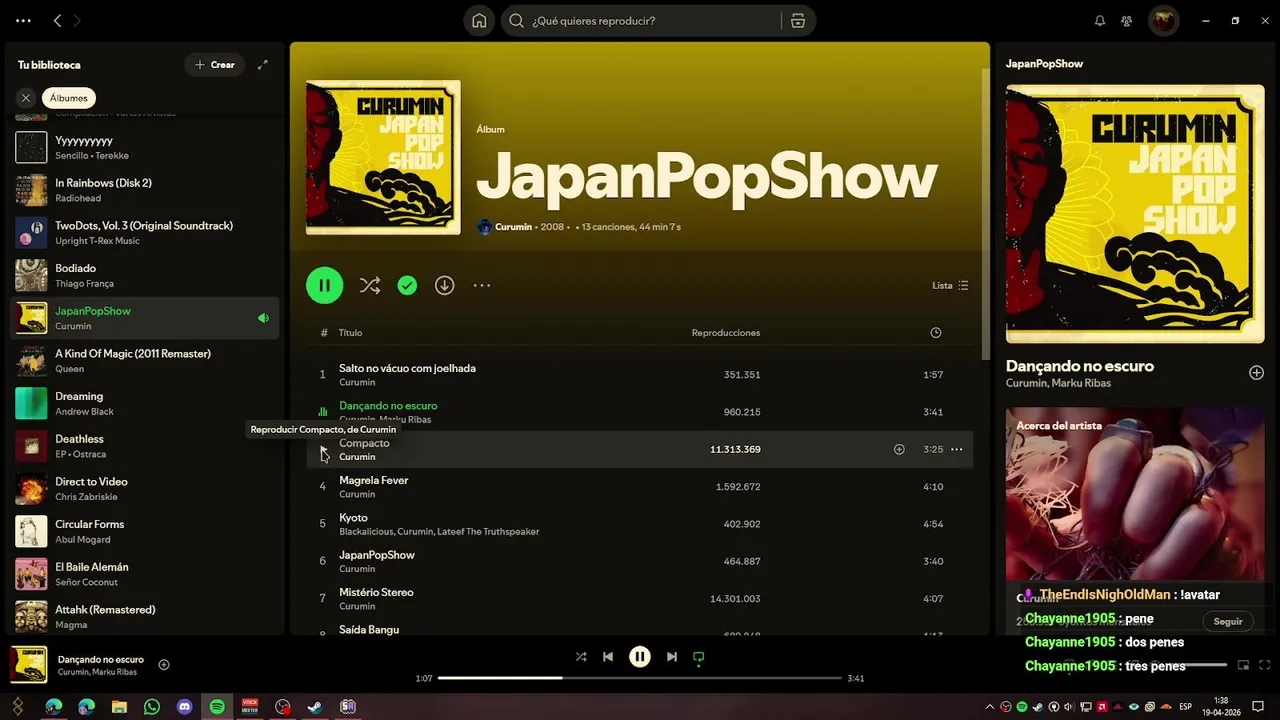Toggle the Álbumes filter chip
This screenshot has height=720, width=1280.
[69, 98]
